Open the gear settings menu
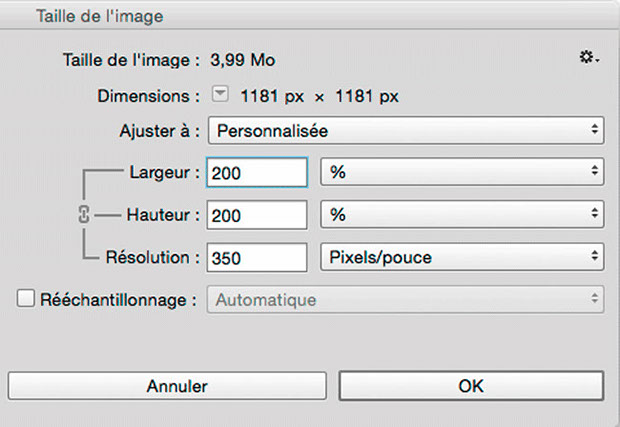This screenshot has height=427, width=620. [589, 58]
